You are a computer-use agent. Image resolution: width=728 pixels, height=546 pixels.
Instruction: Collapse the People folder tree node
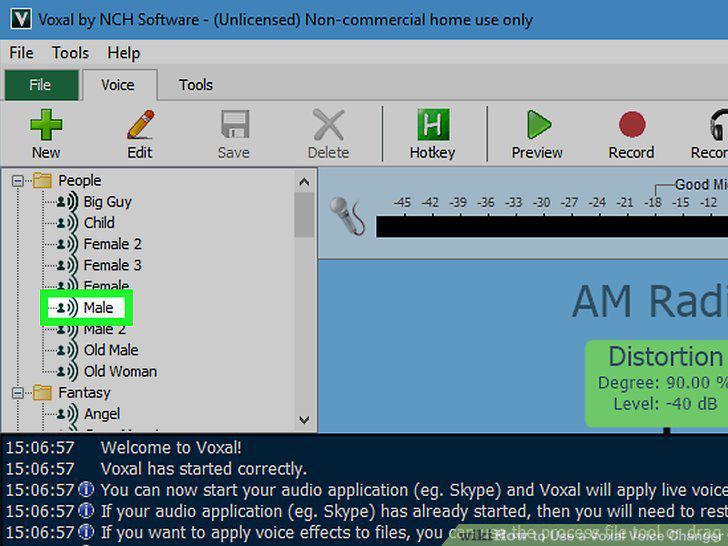(x=18, y=181)
